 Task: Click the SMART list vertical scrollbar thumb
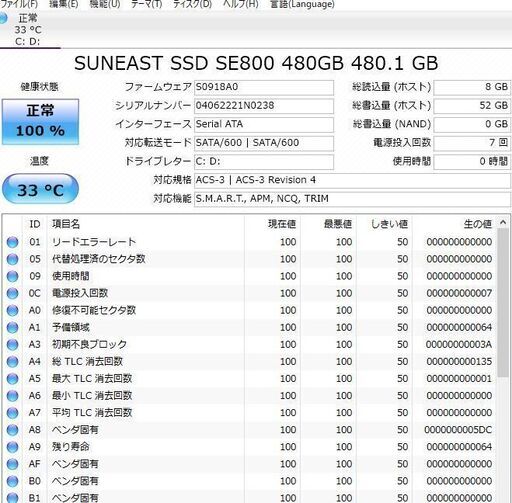[x=503, y=303]
